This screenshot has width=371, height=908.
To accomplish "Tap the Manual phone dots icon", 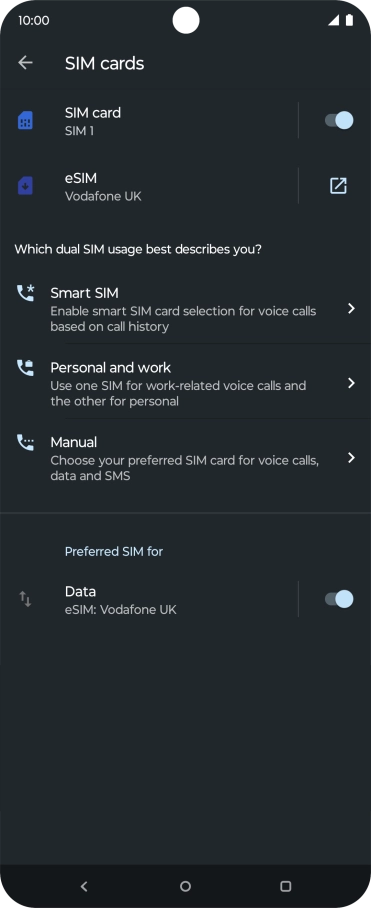I will pyautogui.click(x=25, y=442).
